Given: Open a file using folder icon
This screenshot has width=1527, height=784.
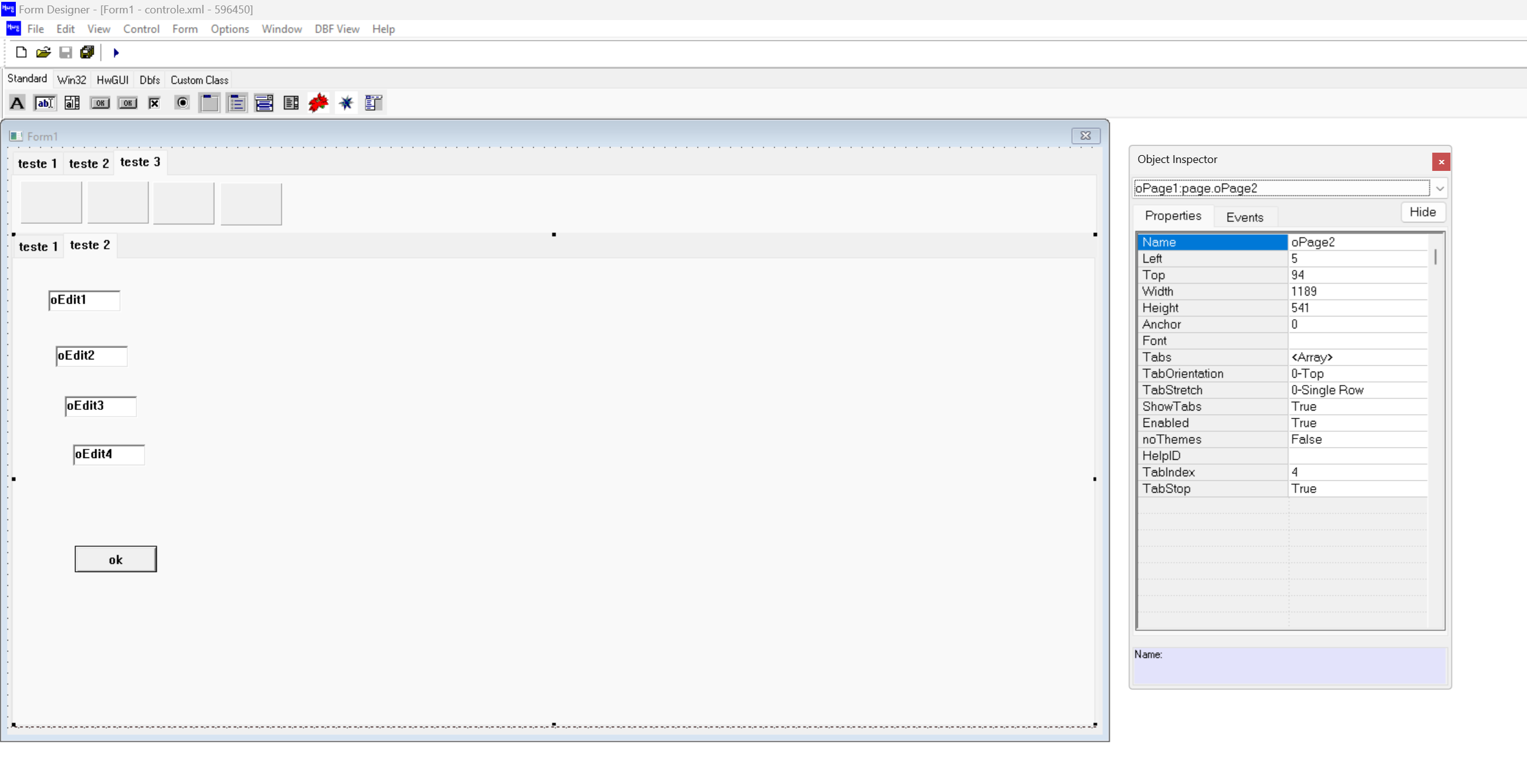Looking at the screenshot, I should tap(43, 52).
